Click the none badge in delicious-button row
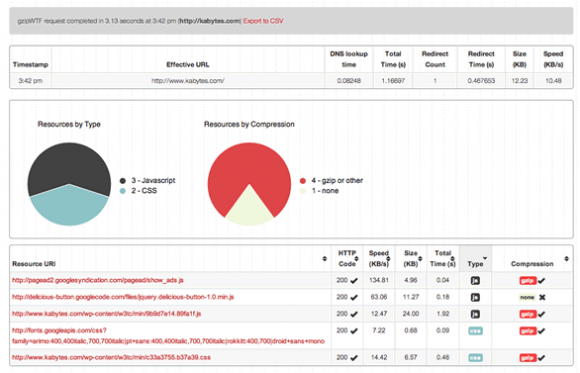Screen dimensions: 580x373 (x=527, y=297)
